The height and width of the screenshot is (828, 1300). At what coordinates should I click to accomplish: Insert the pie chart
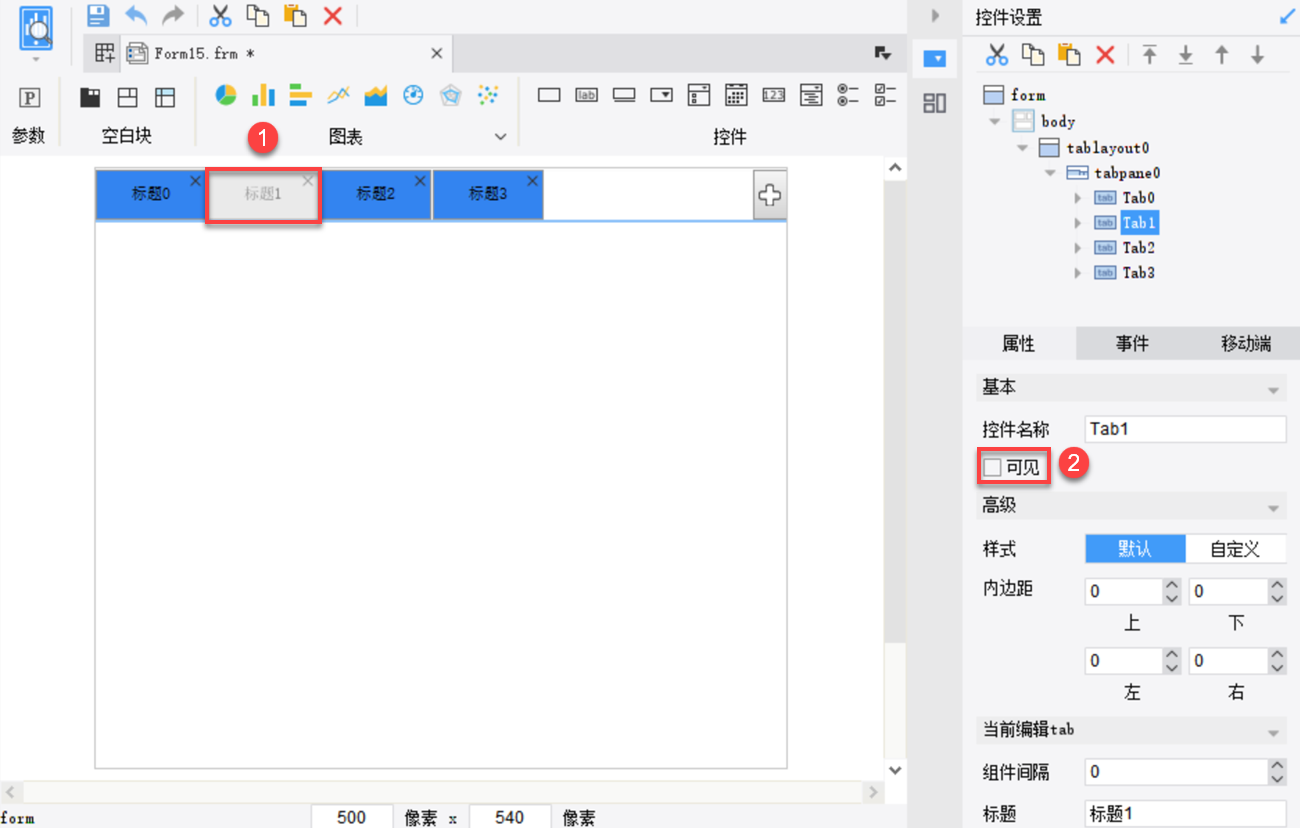coord(226,95)
